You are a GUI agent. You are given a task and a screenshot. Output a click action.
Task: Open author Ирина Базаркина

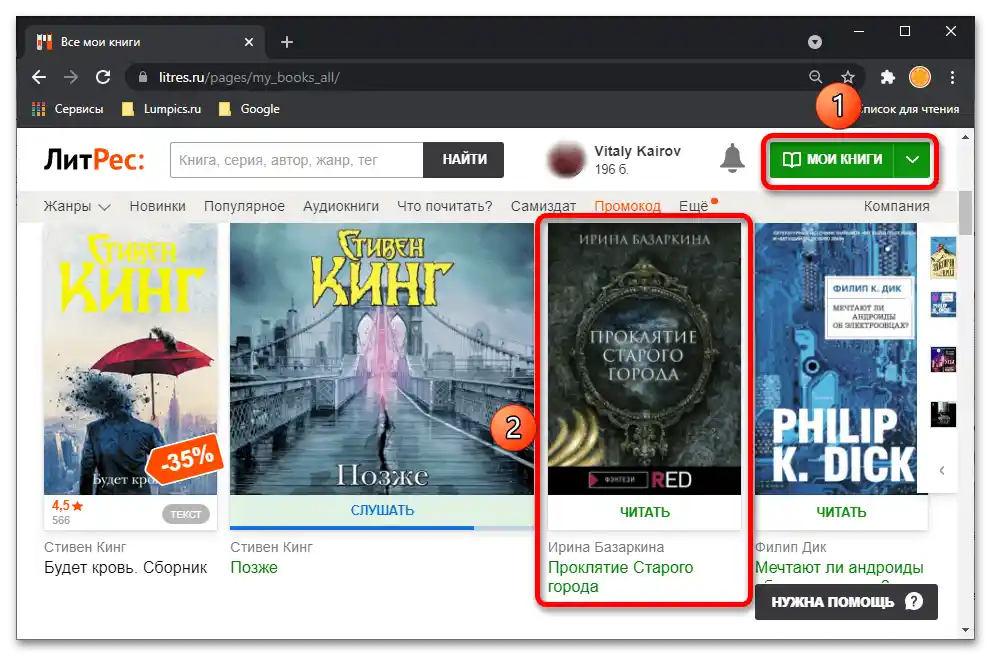(605, 547)
